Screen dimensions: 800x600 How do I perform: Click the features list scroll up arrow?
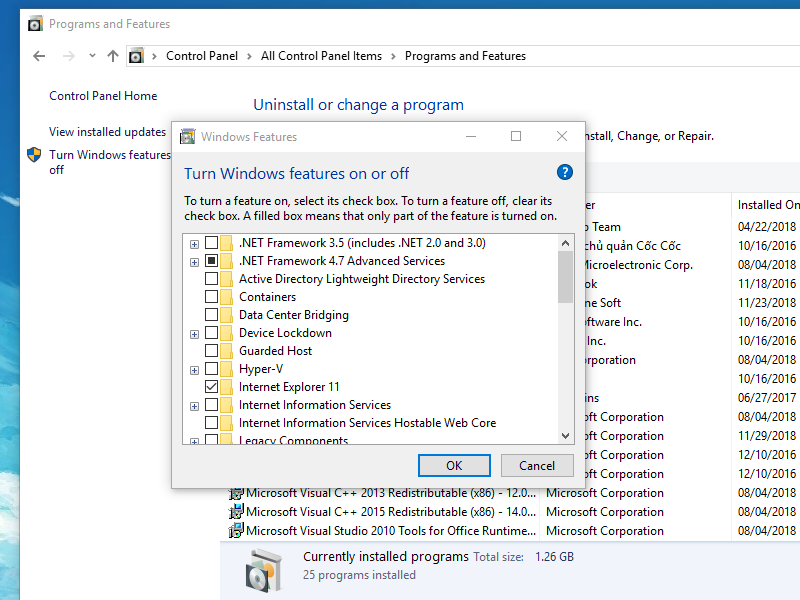coord(565,243)
